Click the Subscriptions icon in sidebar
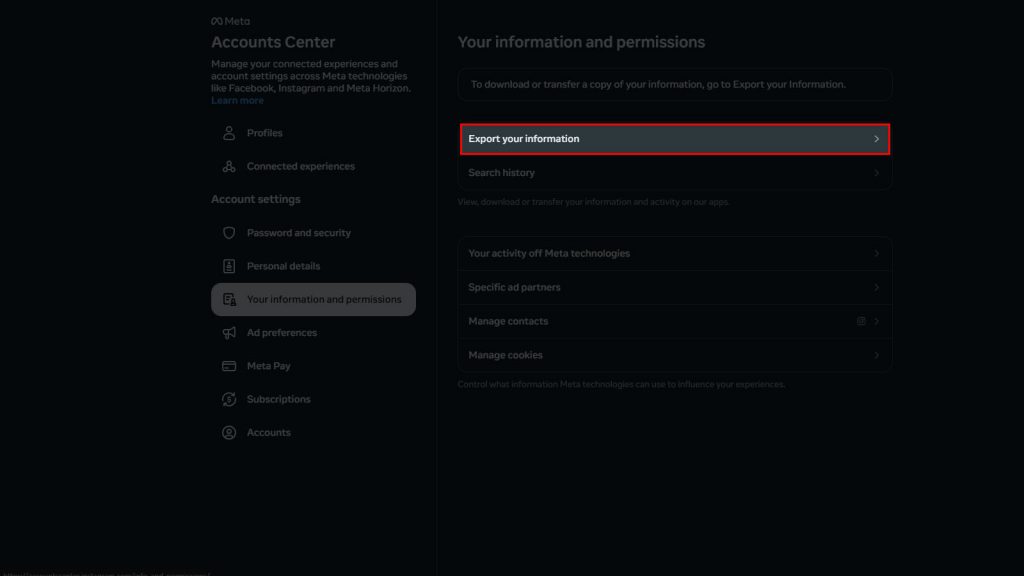The width and height of the screenshot is (1024, 576). coord(229,400)
